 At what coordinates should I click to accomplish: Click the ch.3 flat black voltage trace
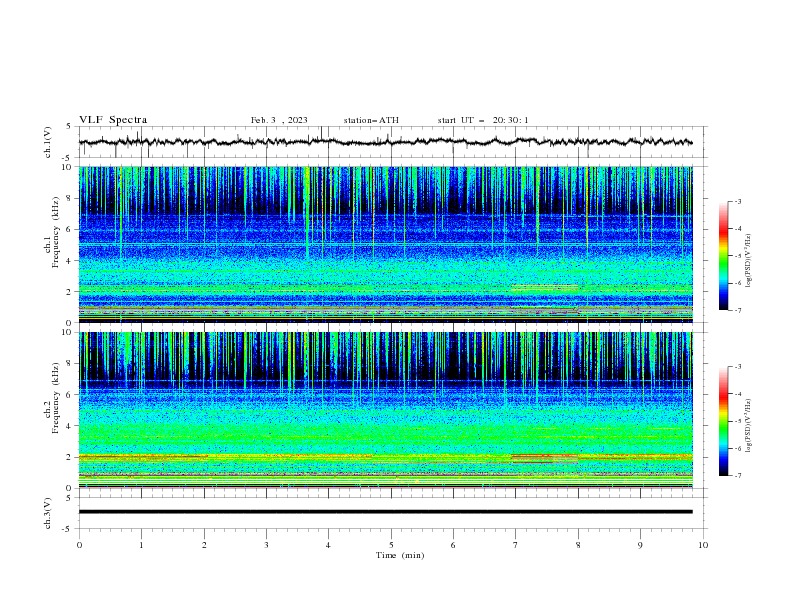pos(385,512)
